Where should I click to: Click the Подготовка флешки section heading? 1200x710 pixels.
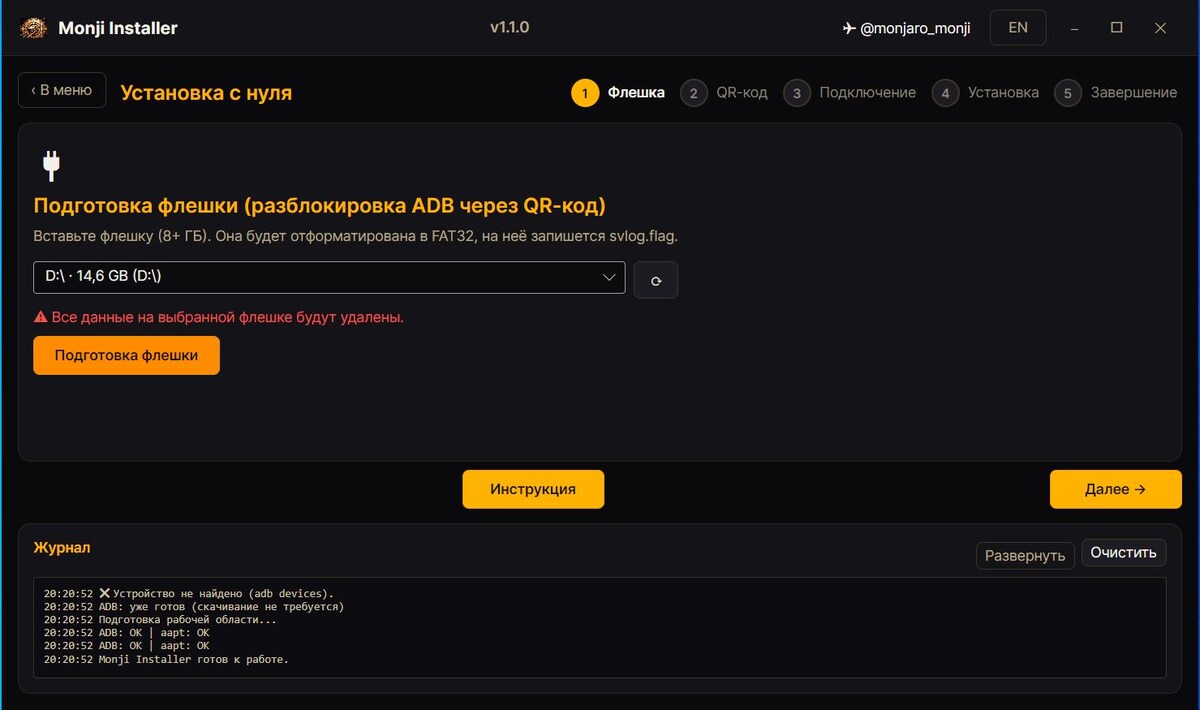pyautogui.click(x=320, y=206)
